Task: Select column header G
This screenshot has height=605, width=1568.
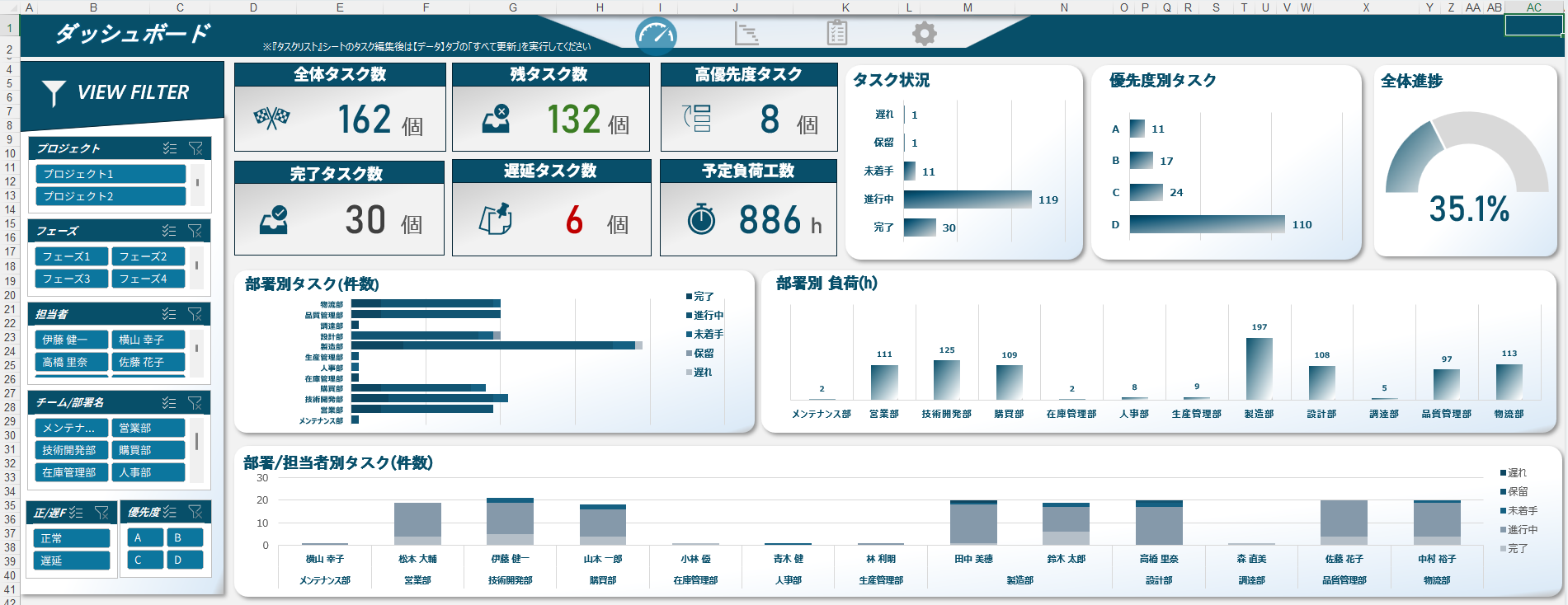Action: [x=512, y=7]
